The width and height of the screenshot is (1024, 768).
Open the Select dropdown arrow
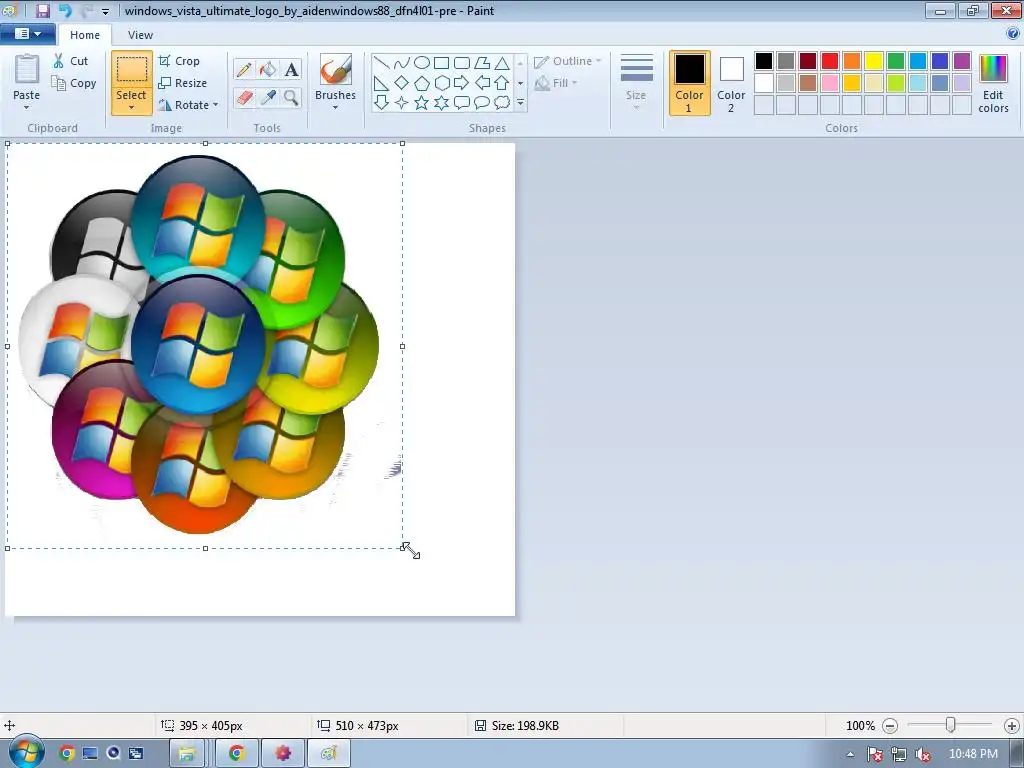click(131, 108)
